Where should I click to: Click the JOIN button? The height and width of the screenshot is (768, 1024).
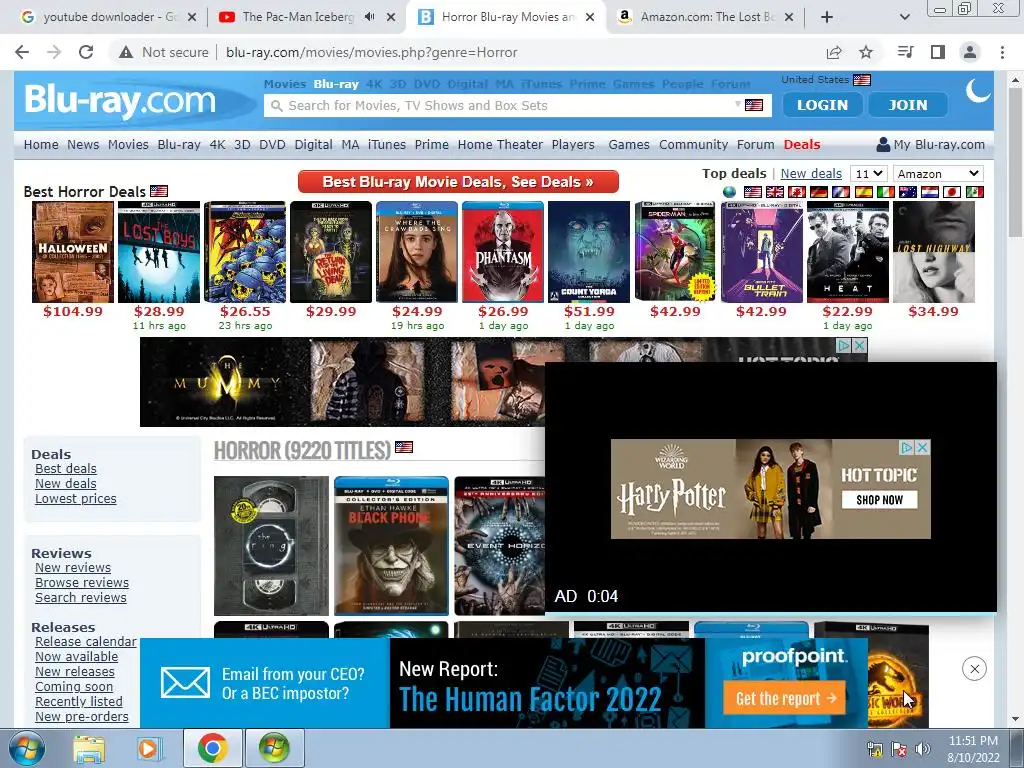click(x=908, y=104)
